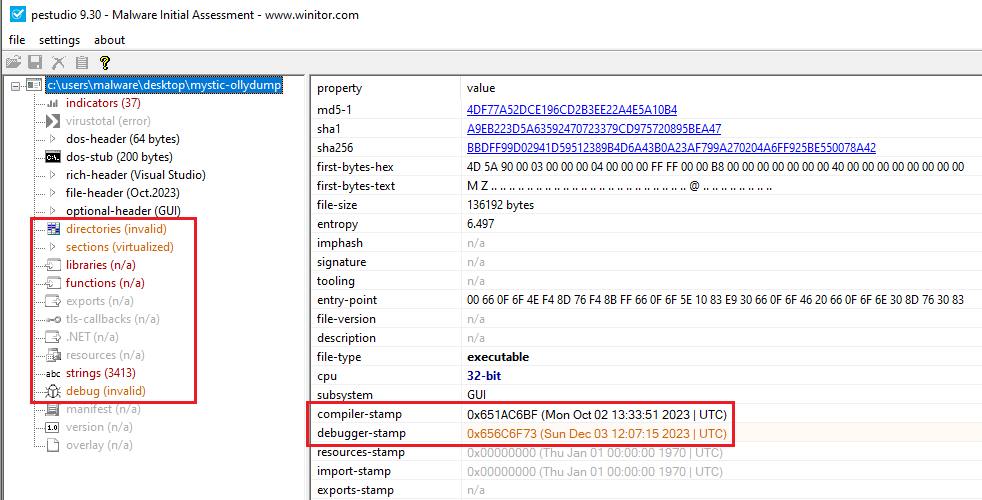This screenshot has width=982, height=500.
Task: Select dos-stub (200 bytes) item
Action: tap(119, 157)
